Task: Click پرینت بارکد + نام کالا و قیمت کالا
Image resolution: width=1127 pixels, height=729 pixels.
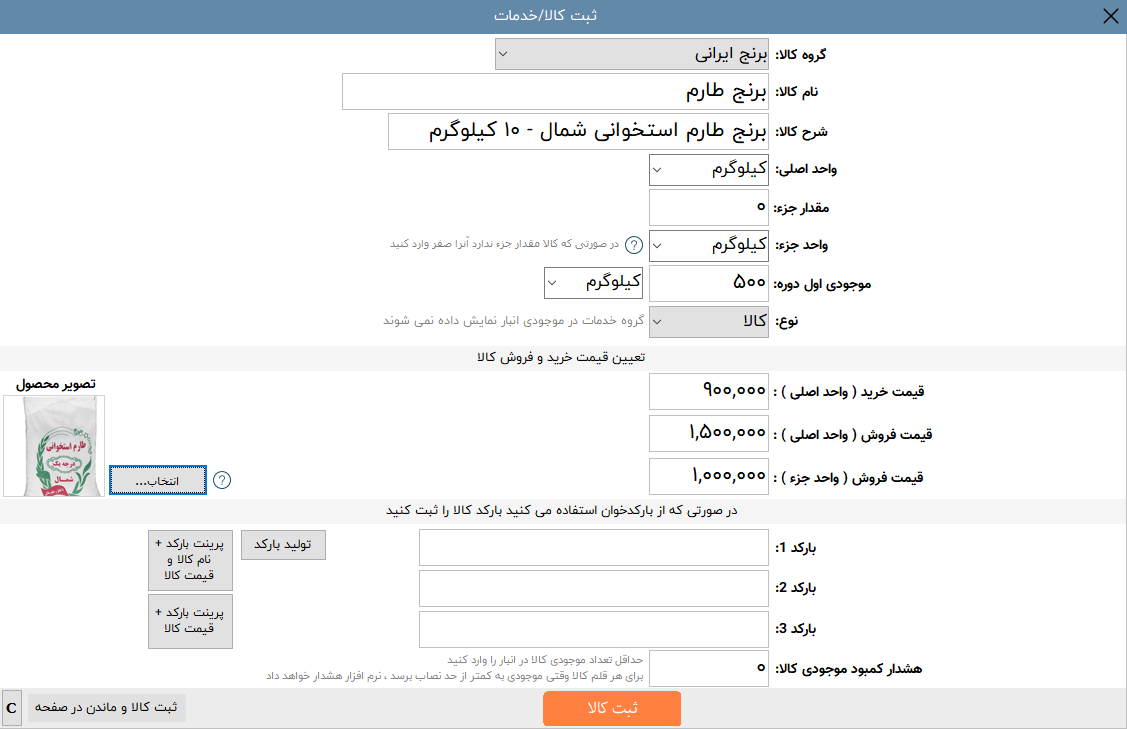Action: click(190, 560)
